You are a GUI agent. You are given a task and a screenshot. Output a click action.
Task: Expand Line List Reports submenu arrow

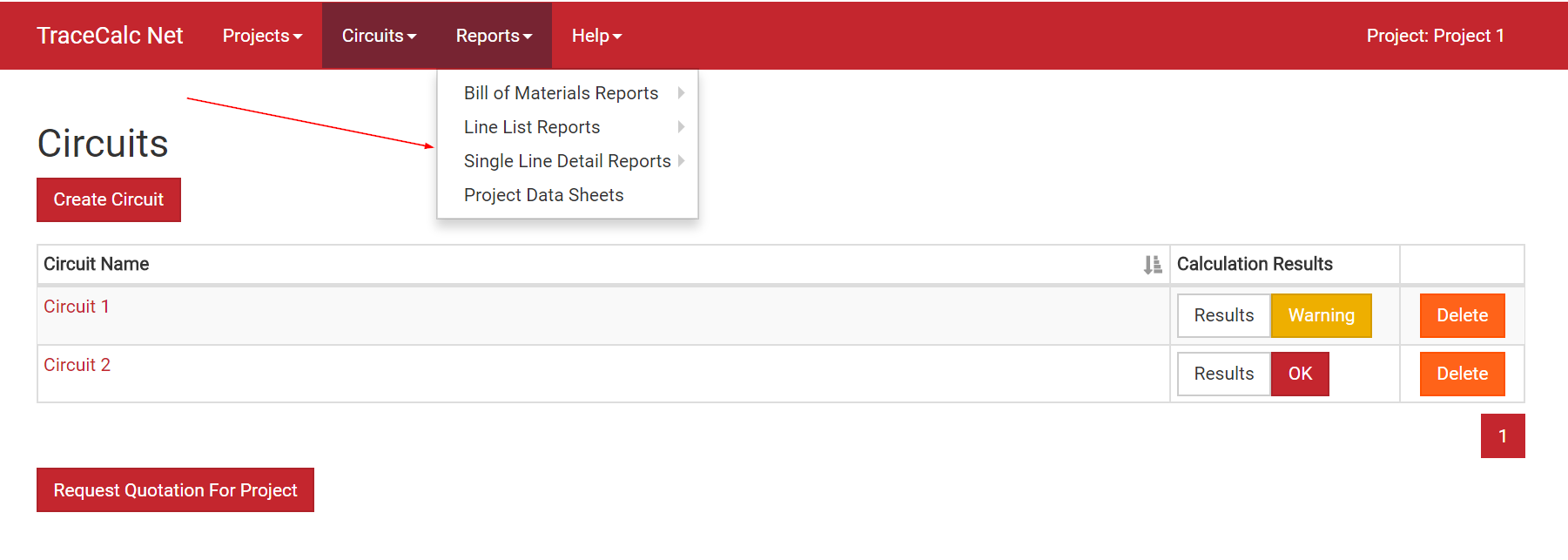pos(681,127)
